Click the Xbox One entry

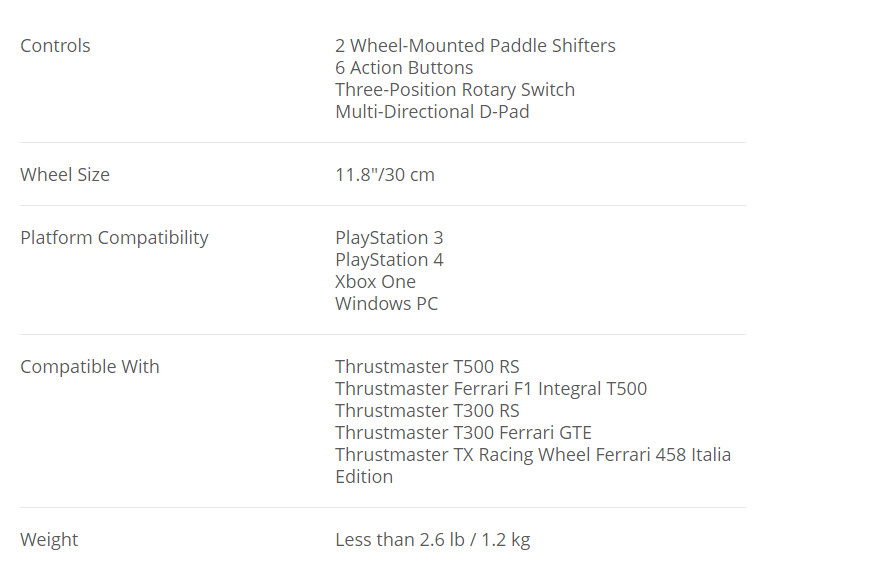[x=376, y=282]
